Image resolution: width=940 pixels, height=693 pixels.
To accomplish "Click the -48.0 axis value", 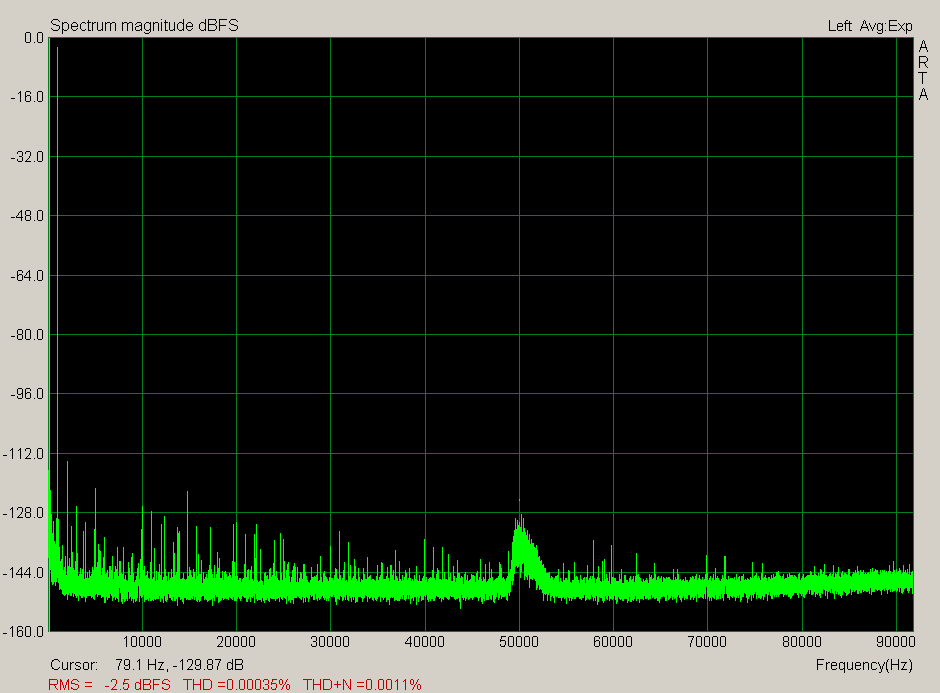I will [28, 216].
